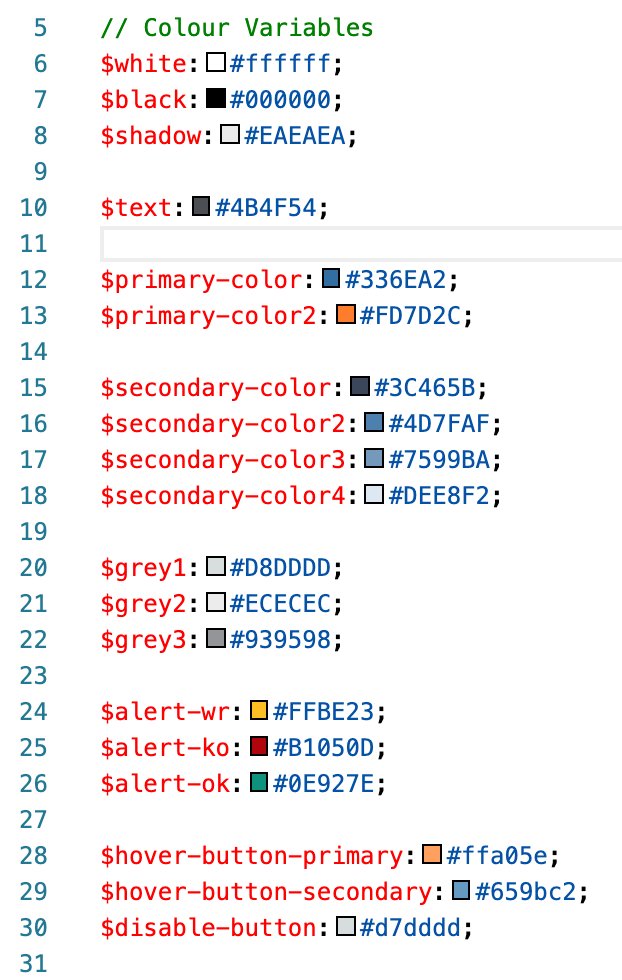Click the $secondary-color4 variable name
The width and height of the screenshot is (622, 980).
223,496
